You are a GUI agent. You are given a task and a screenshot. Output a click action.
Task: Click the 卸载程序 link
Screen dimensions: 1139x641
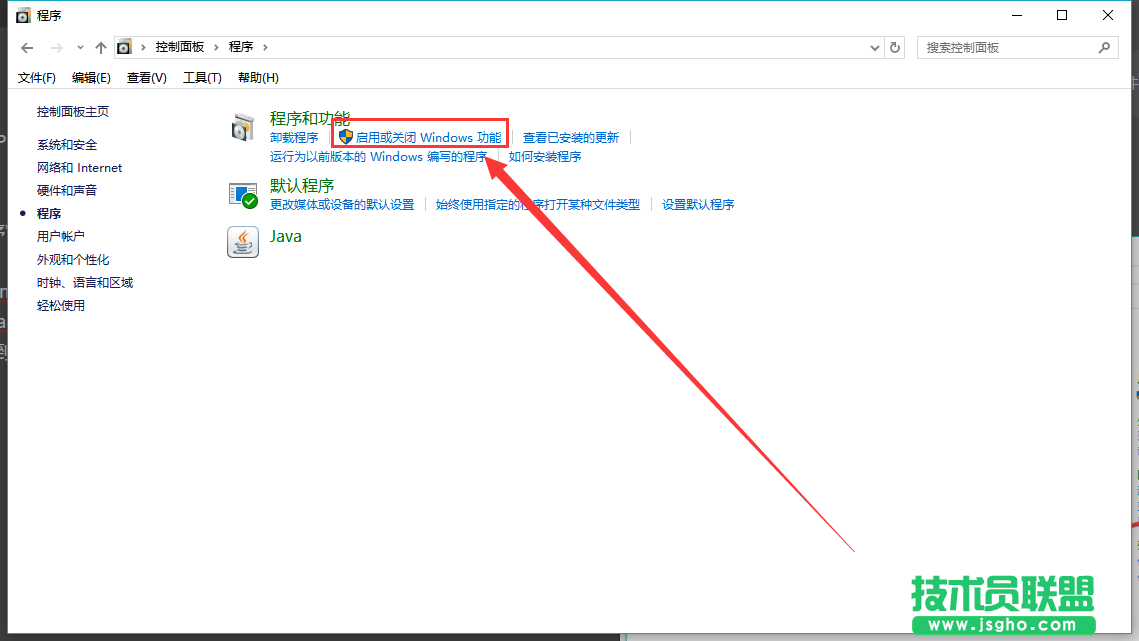click(x=294, y=137)
